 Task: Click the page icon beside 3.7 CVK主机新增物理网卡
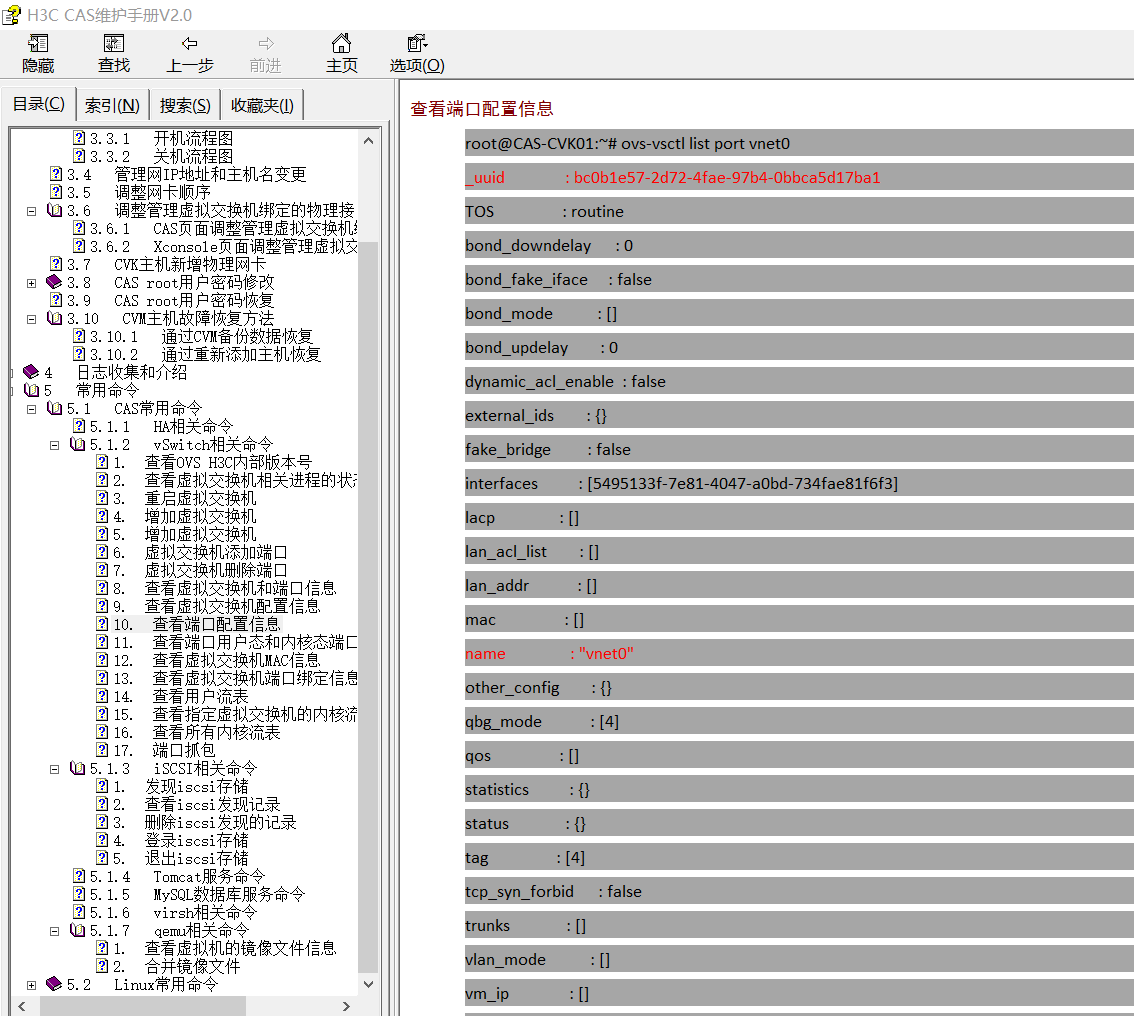[56, 264]
